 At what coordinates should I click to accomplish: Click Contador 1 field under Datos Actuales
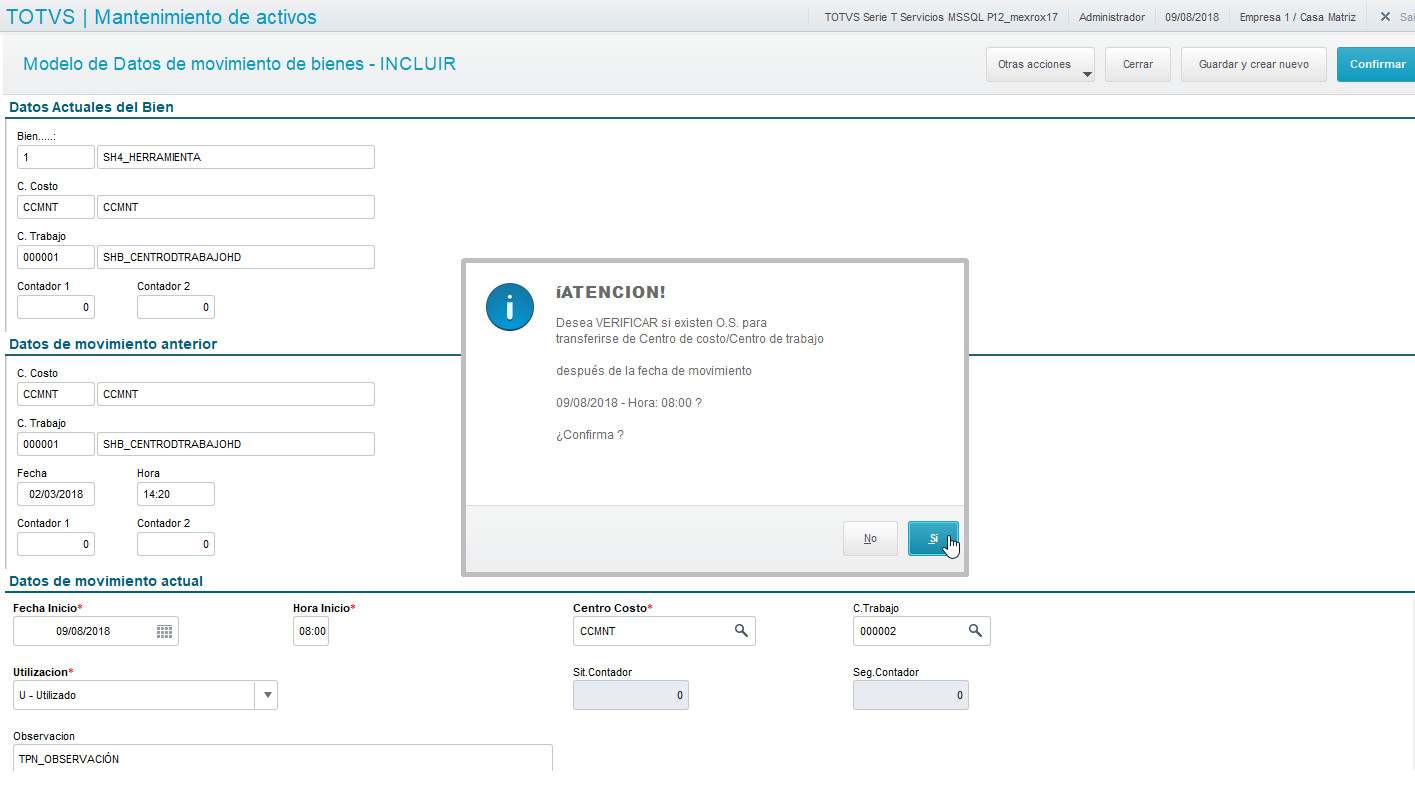coord(56,307)
